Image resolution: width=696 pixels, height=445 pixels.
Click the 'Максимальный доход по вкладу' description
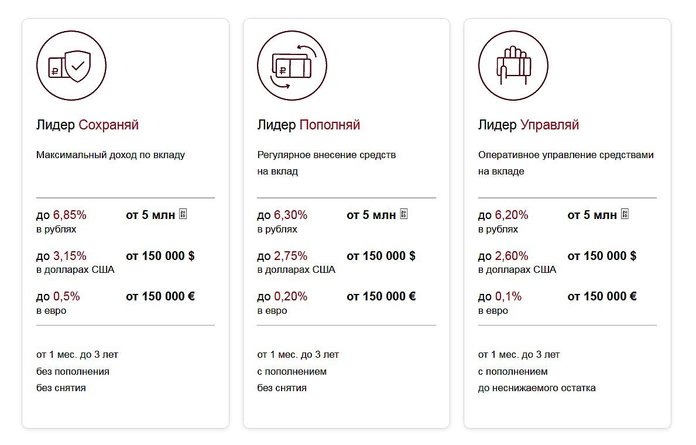(x=111, y=155)
